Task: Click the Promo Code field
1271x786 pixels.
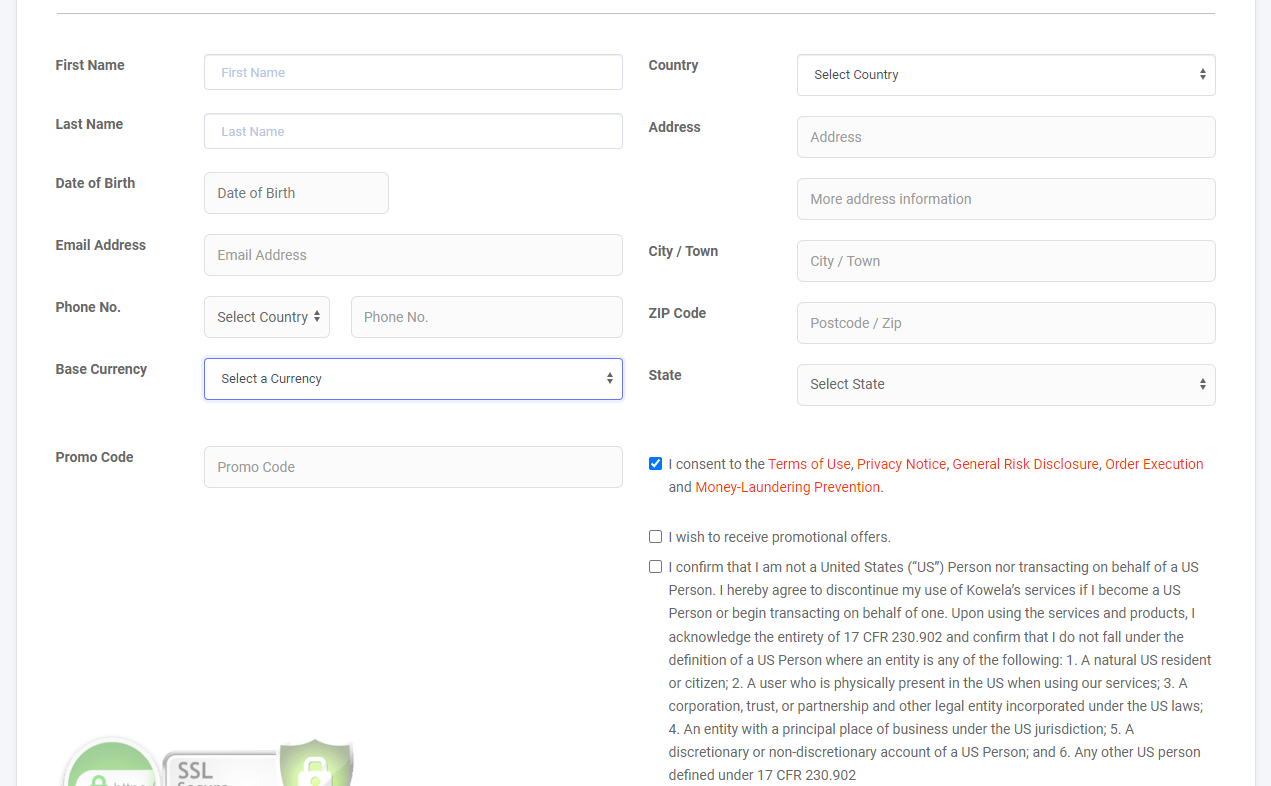Action: [x=413, y=467]
